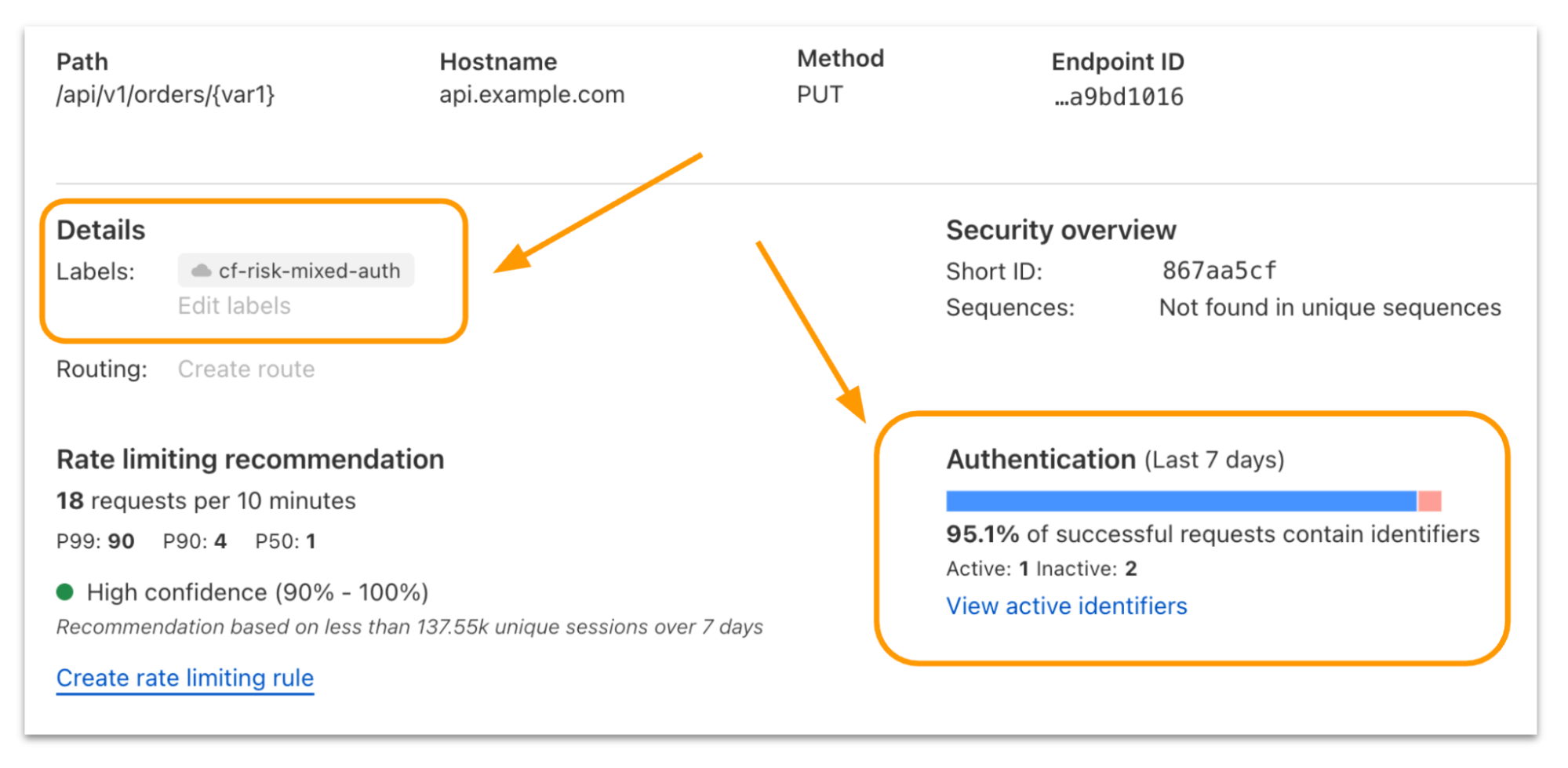The height and width of the screenshot is (768, 1568).
Task: Select the cf-risk-mixed-auth label chip
Action: [x=297, y=271]
